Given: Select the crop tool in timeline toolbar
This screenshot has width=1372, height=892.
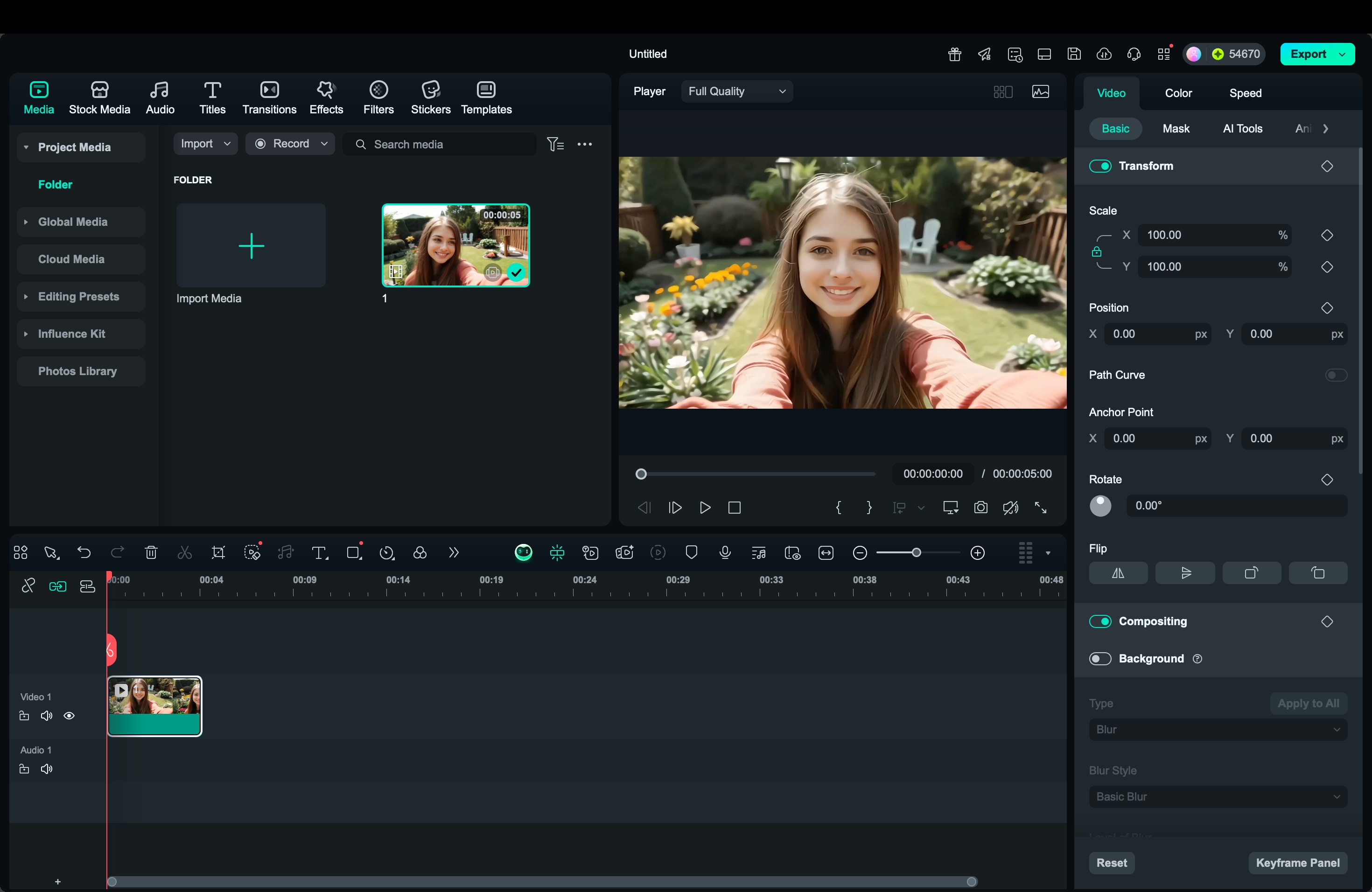Looking at the screenshot, I should [218, 553].
